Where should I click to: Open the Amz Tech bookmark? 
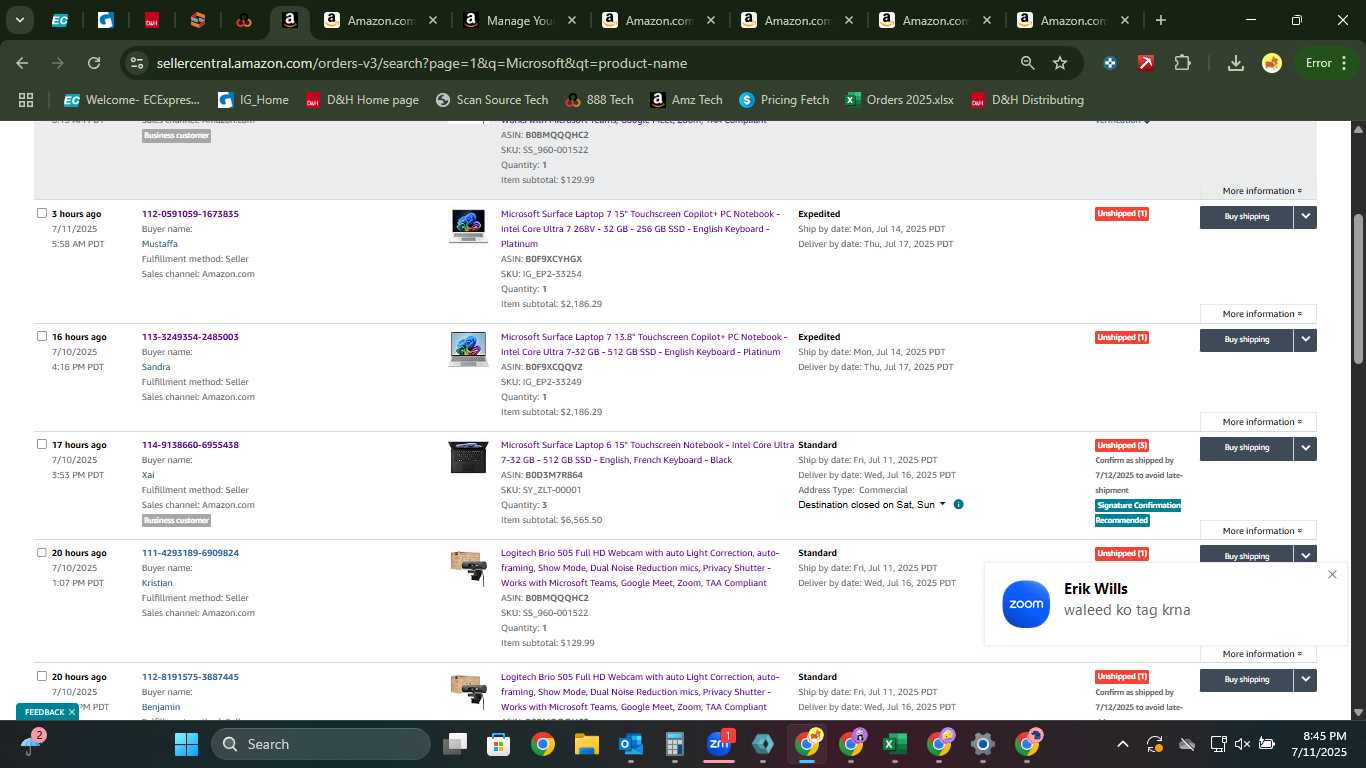(x=686, y=100)
